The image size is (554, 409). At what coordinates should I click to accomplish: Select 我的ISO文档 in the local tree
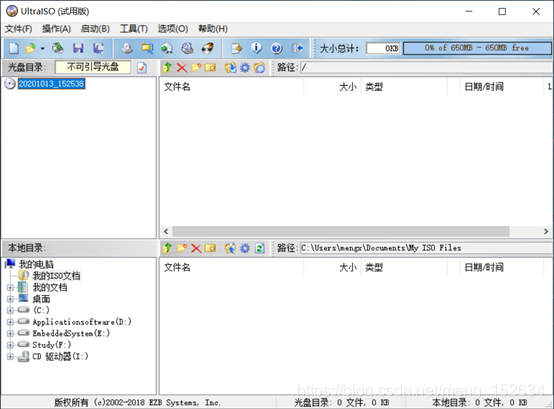(57, 276)
